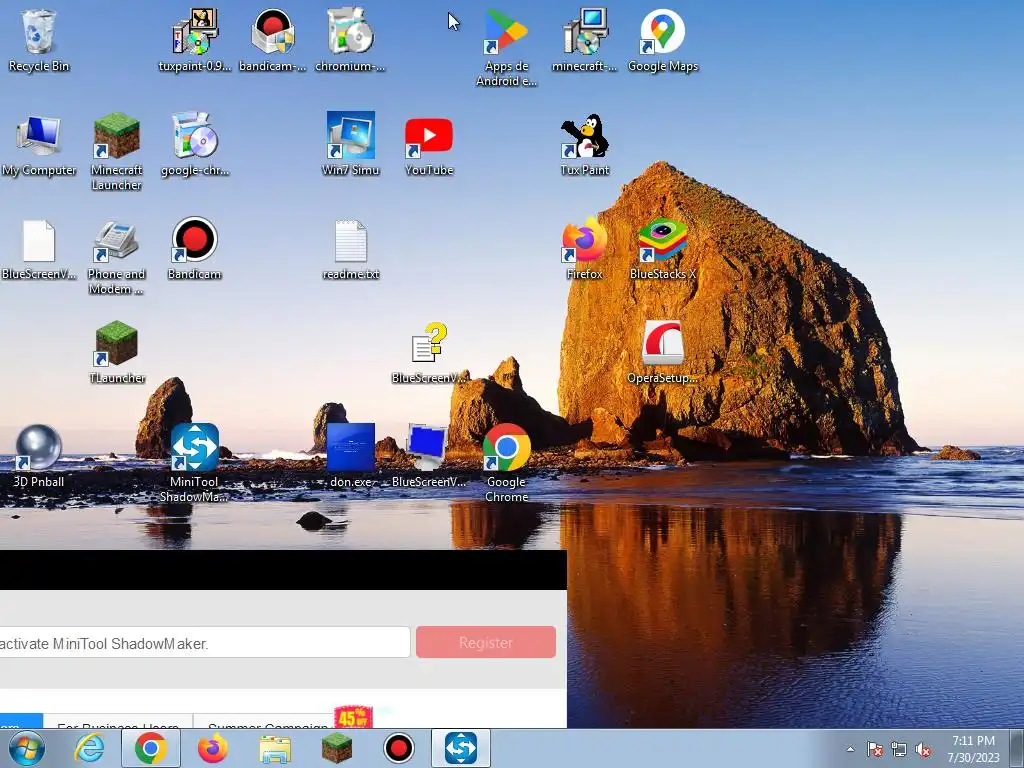Open the clock showing 7:11 PM
1024x768 pixels.
coord(973,749)
